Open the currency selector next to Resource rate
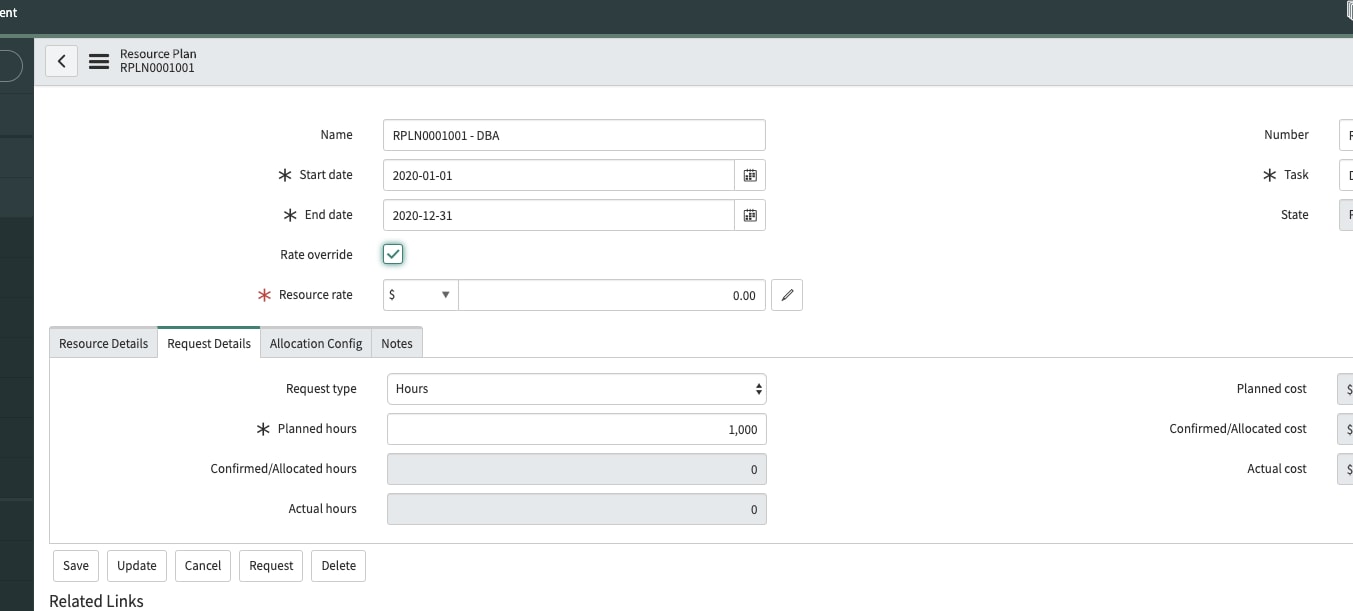The height and width of the screenshot is (611, 1353). coord(419,294)
